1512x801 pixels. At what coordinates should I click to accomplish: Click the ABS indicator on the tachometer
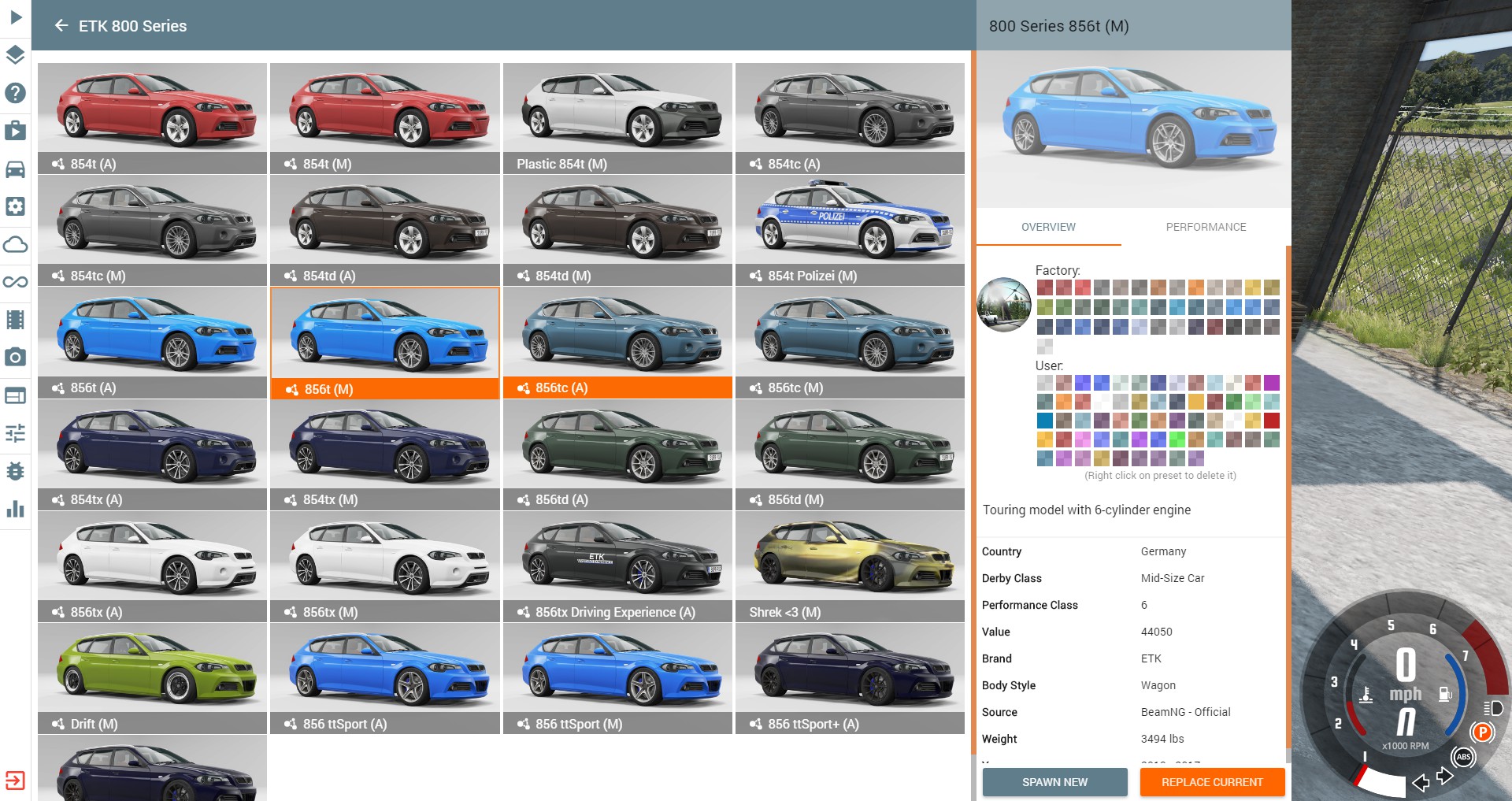click(x=1463, y=757)
